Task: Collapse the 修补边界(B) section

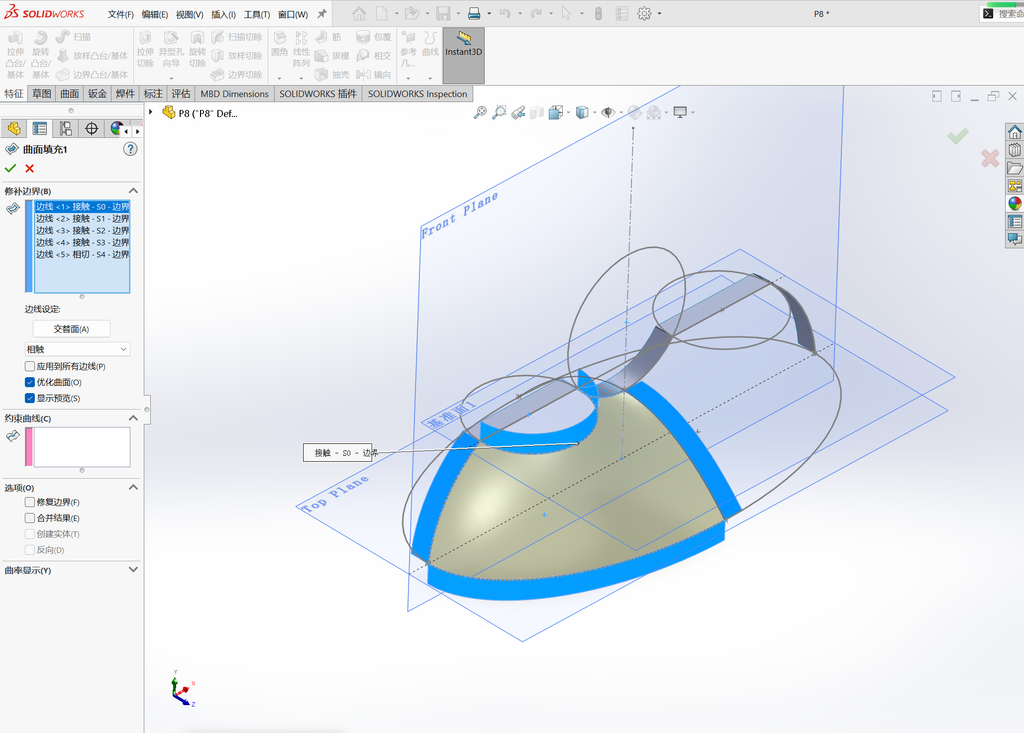Action: [x=133, y=191]
